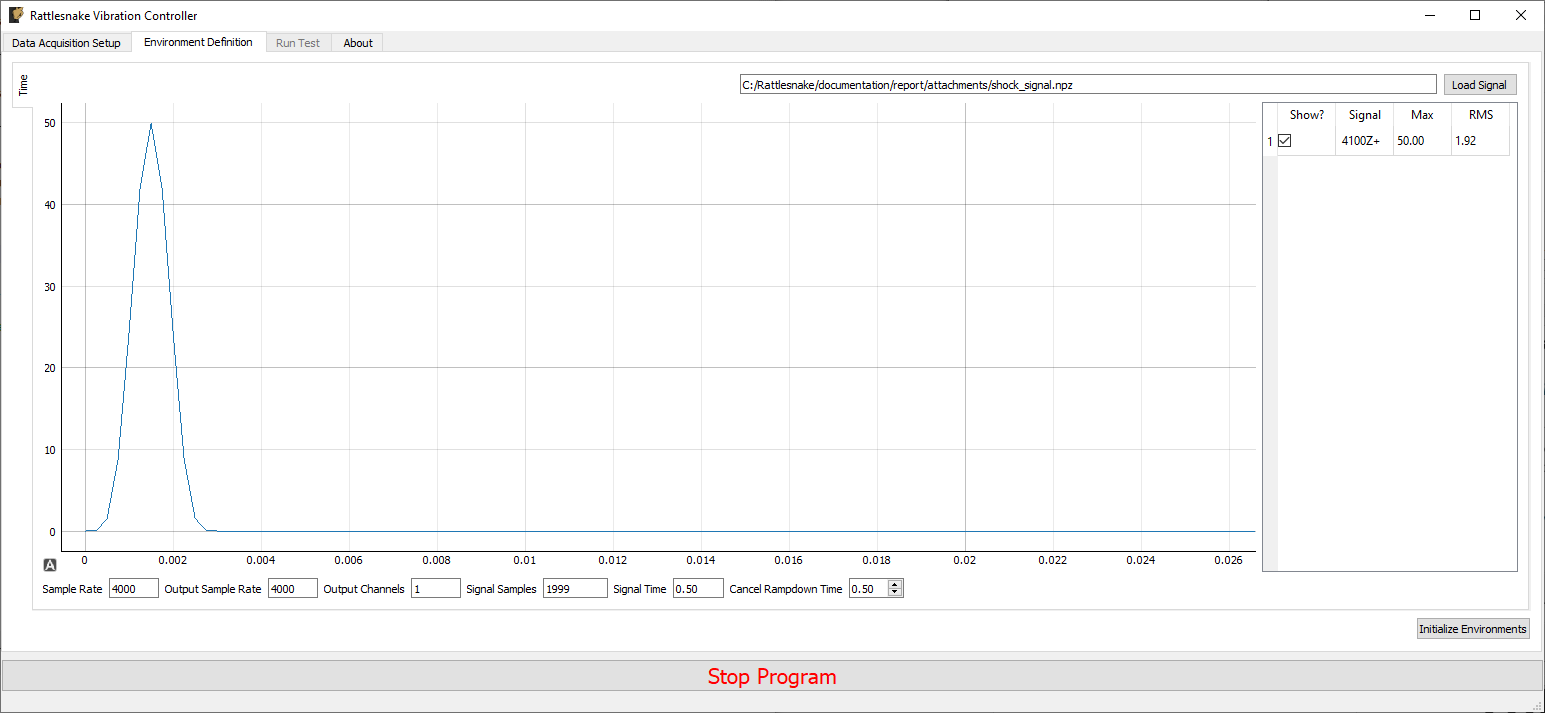This screenshot has height=713, width=1545.
Task: Click the Output Sample Rate input
Action: [292, 588]
